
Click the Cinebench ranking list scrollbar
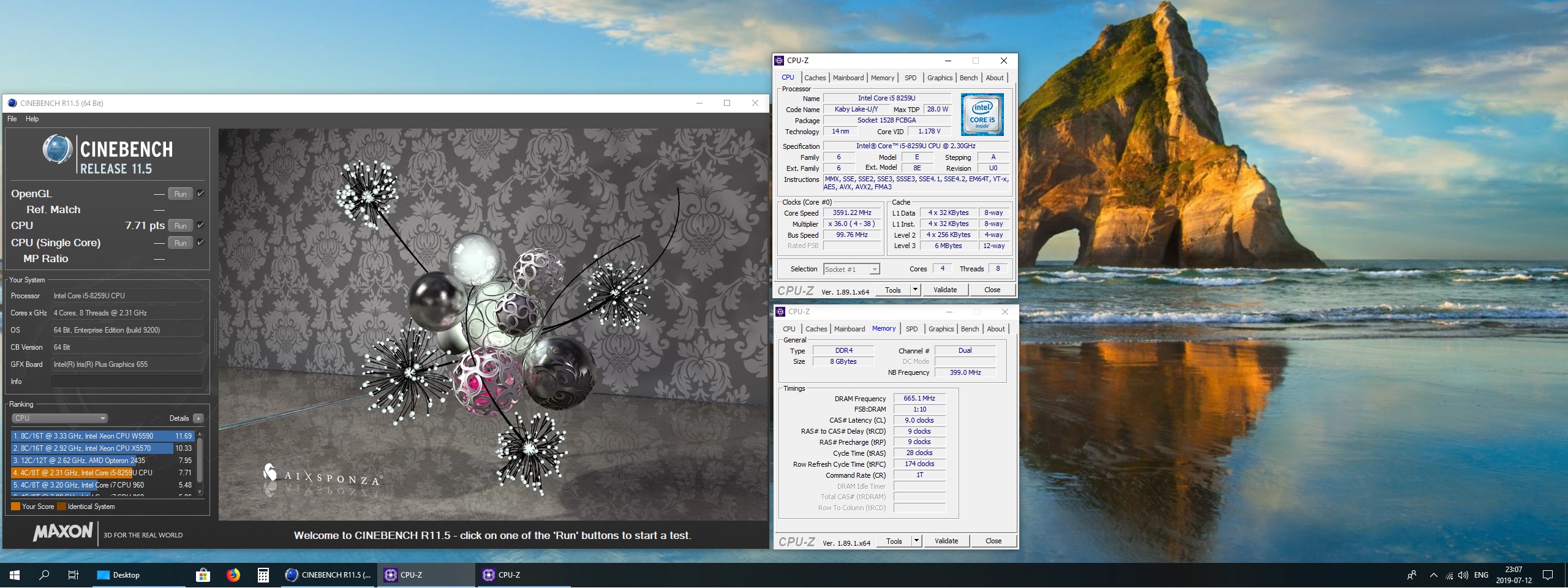(x=199, y=463)
